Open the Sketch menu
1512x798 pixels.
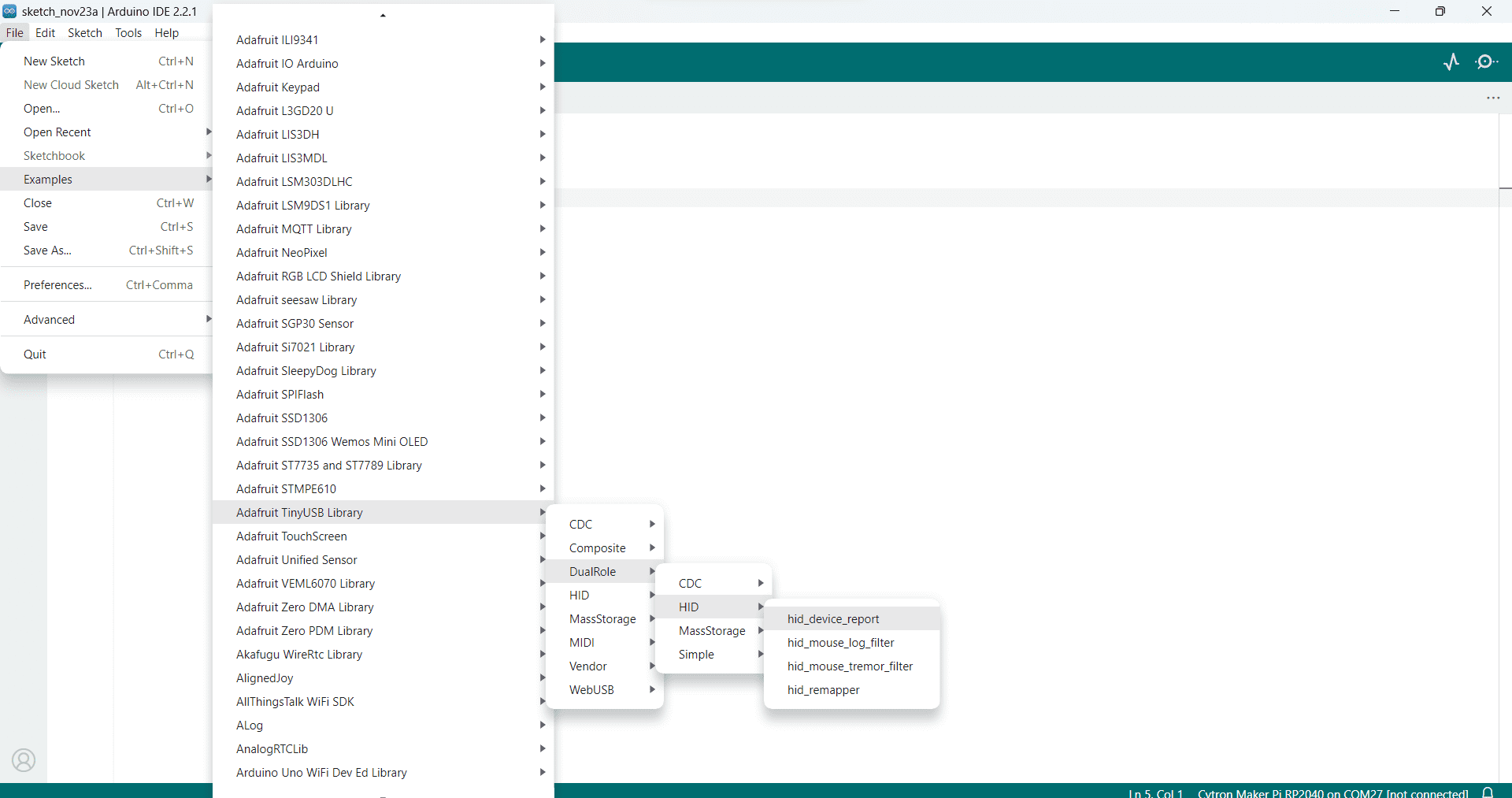[x=85, y=32]
